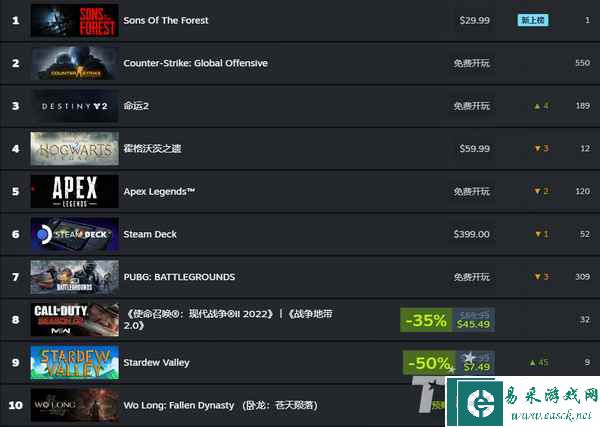Screen dimensions: 600x427
Task: Open the Sons Of The Forest title link
Action: (166, 20)
